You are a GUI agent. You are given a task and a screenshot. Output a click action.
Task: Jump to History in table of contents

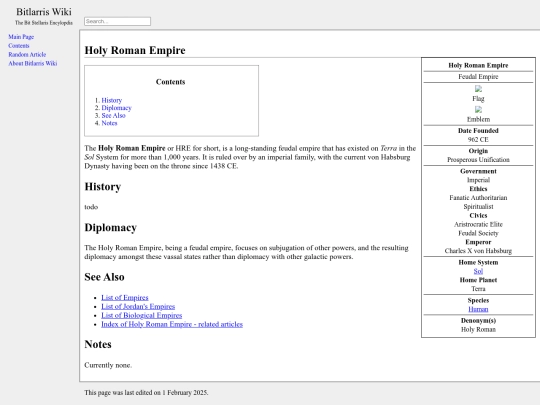pyautogui.click(x=112, y=100)
